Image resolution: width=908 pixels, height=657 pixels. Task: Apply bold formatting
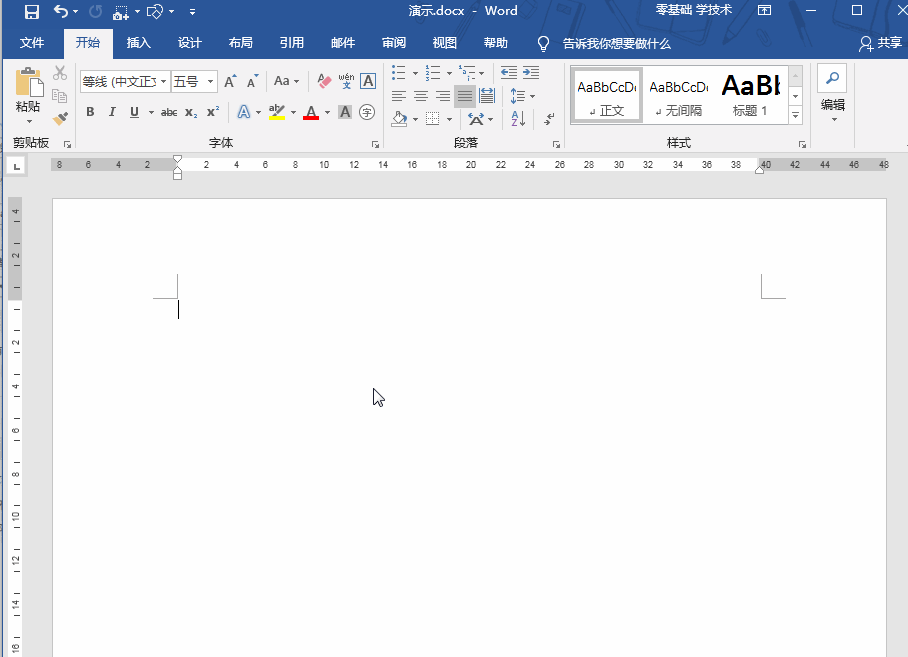click(x=90, y=111)
